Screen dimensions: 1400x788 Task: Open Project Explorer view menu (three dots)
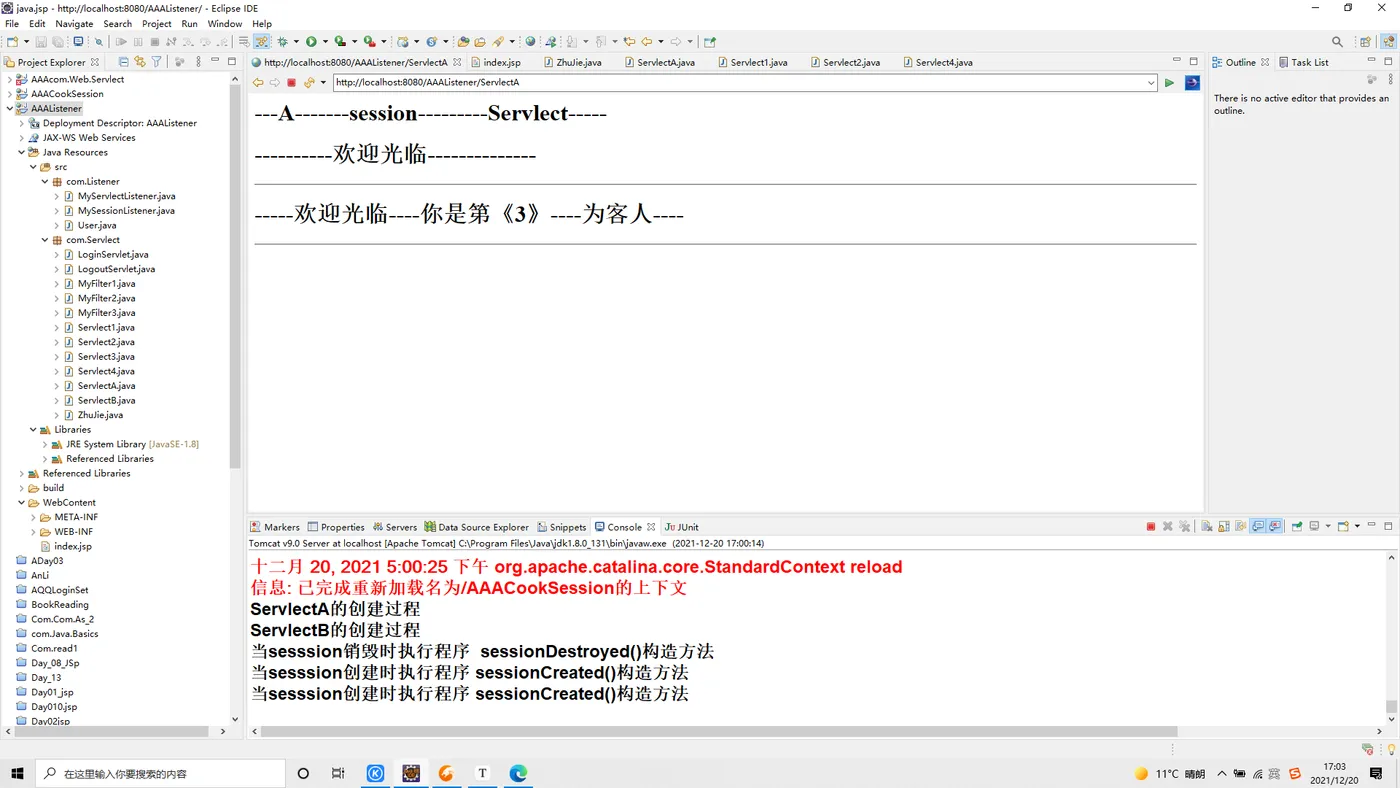pos(198,62)
